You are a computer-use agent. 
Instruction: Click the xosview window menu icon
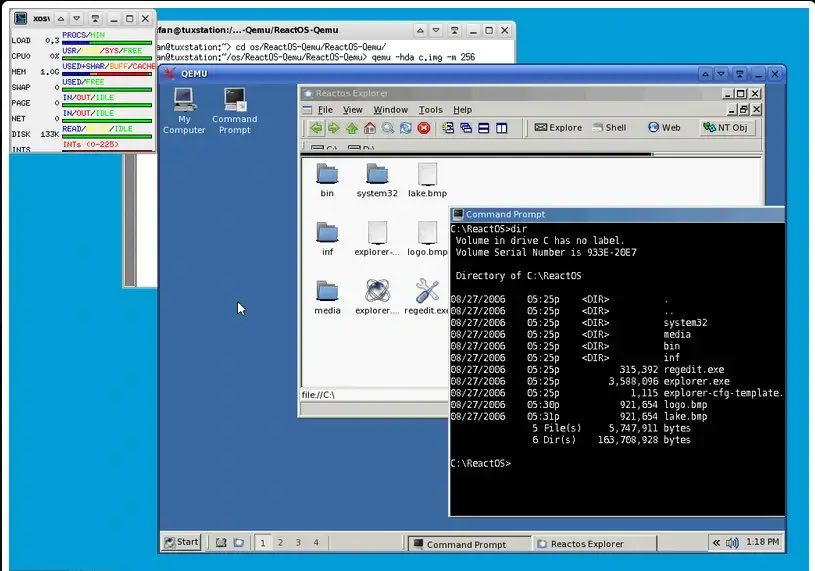click(x=20, y=19)
